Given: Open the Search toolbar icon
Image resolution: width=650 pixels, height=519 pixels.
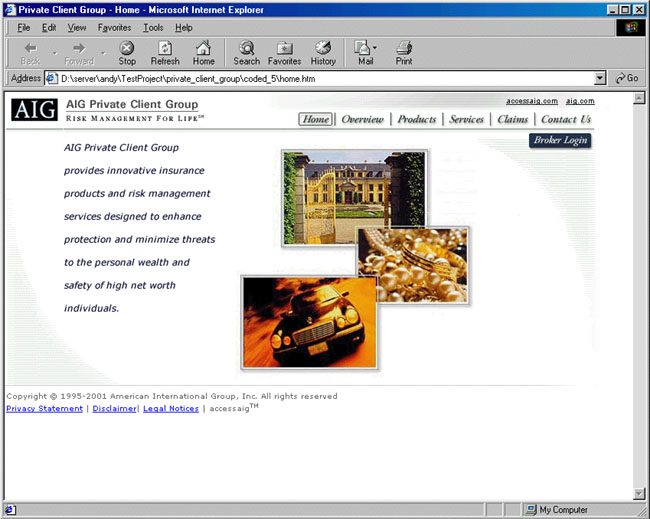Looking at the screenshot, I should pos(246,53).
